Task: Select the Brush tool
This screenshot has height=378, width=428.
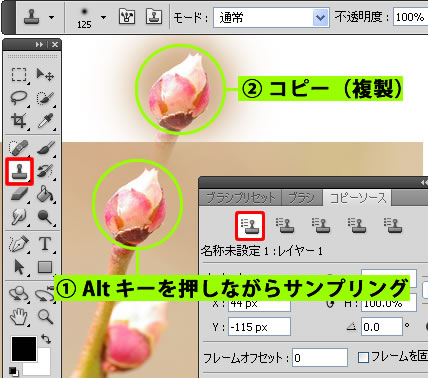Action: point(45,148)
